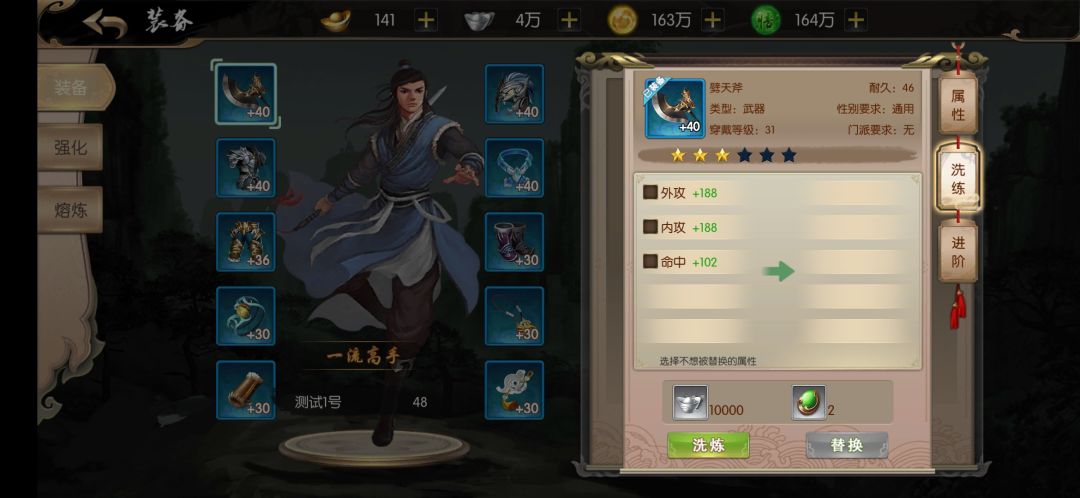This screenshot has width=1080, height=498.
Task: Add more silver with plus button
Action: click(569, 21)
